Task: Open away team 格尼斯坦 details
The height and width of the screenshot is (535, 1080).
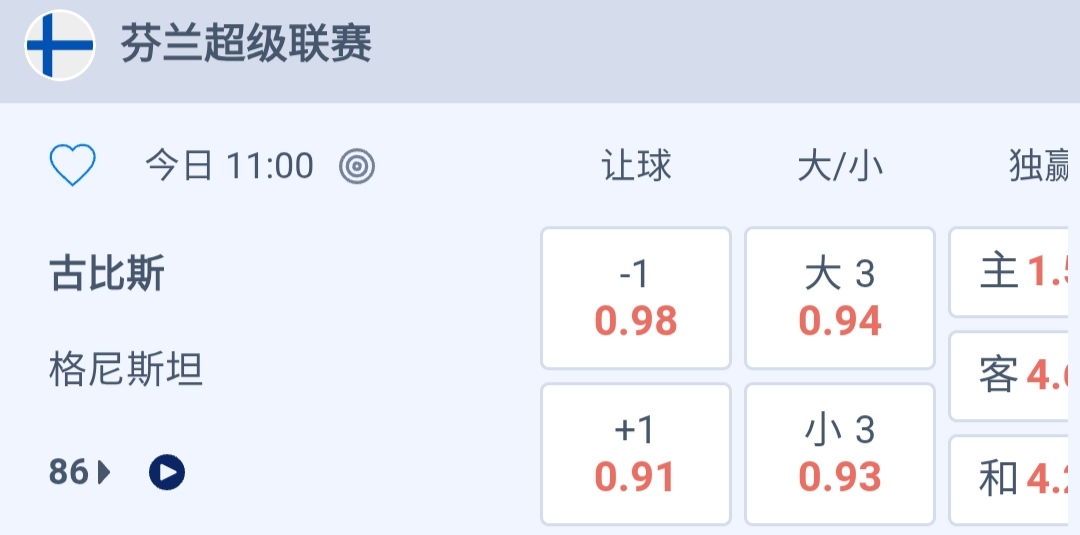Action: (x=126, y=370)
